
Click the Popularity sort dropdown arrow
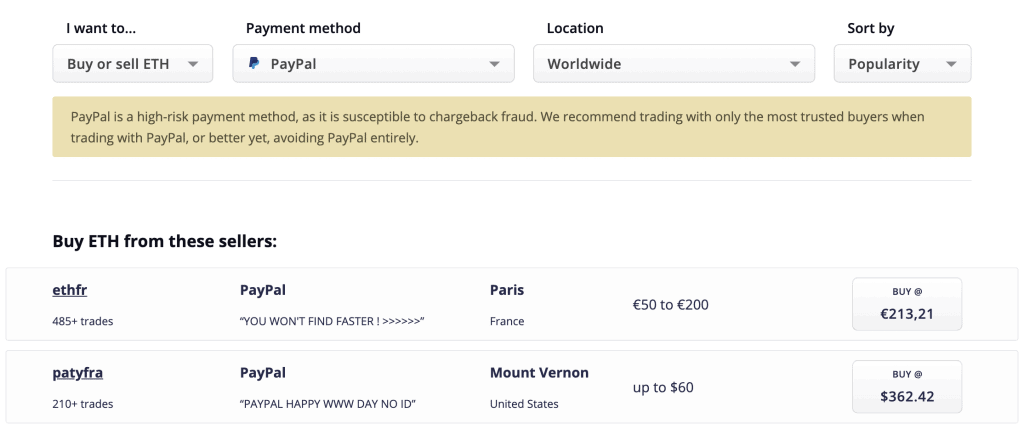click(x=951, y=64)
